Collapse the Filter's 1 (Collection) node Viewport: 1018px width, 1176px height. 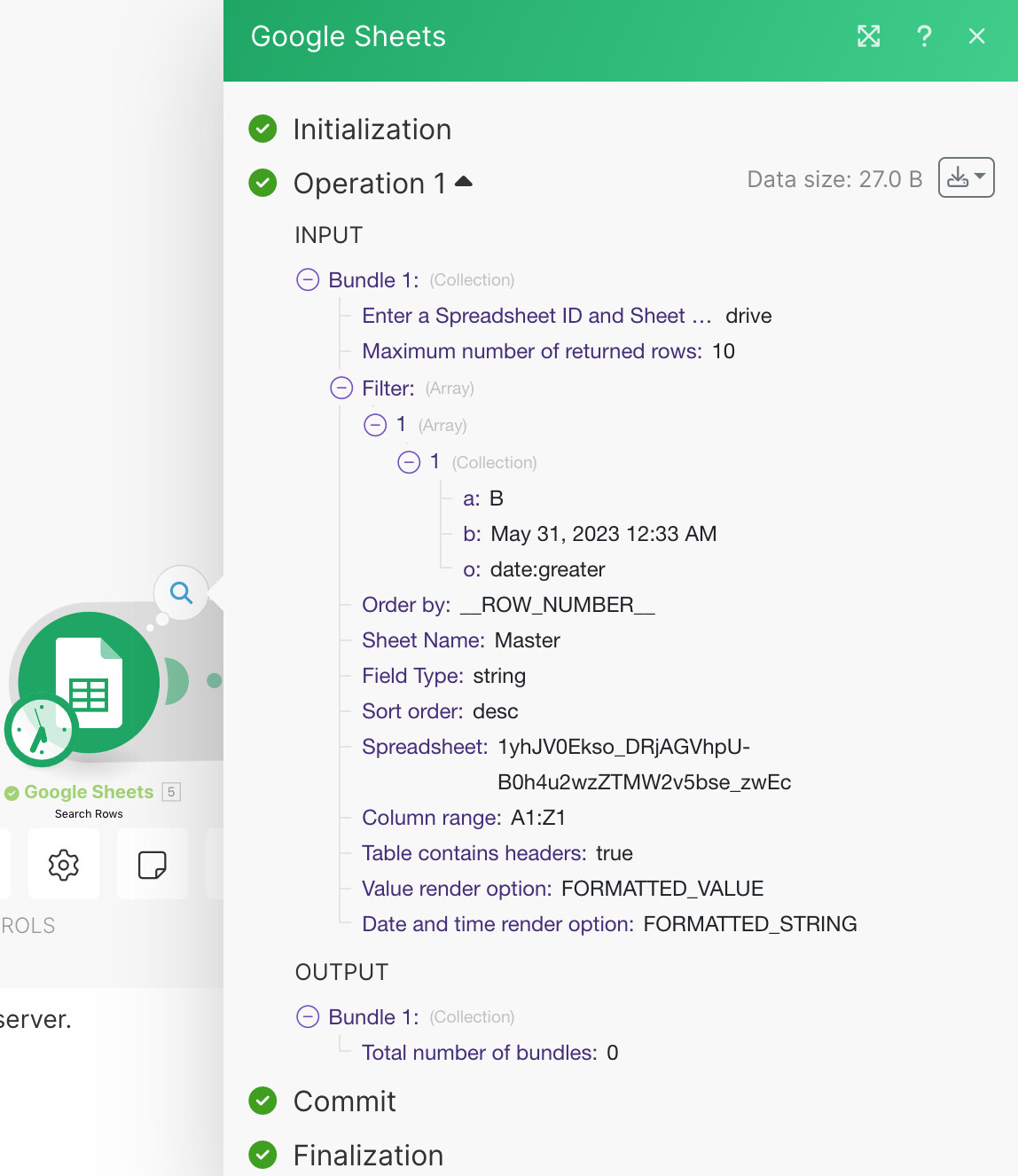pos(409,462)
